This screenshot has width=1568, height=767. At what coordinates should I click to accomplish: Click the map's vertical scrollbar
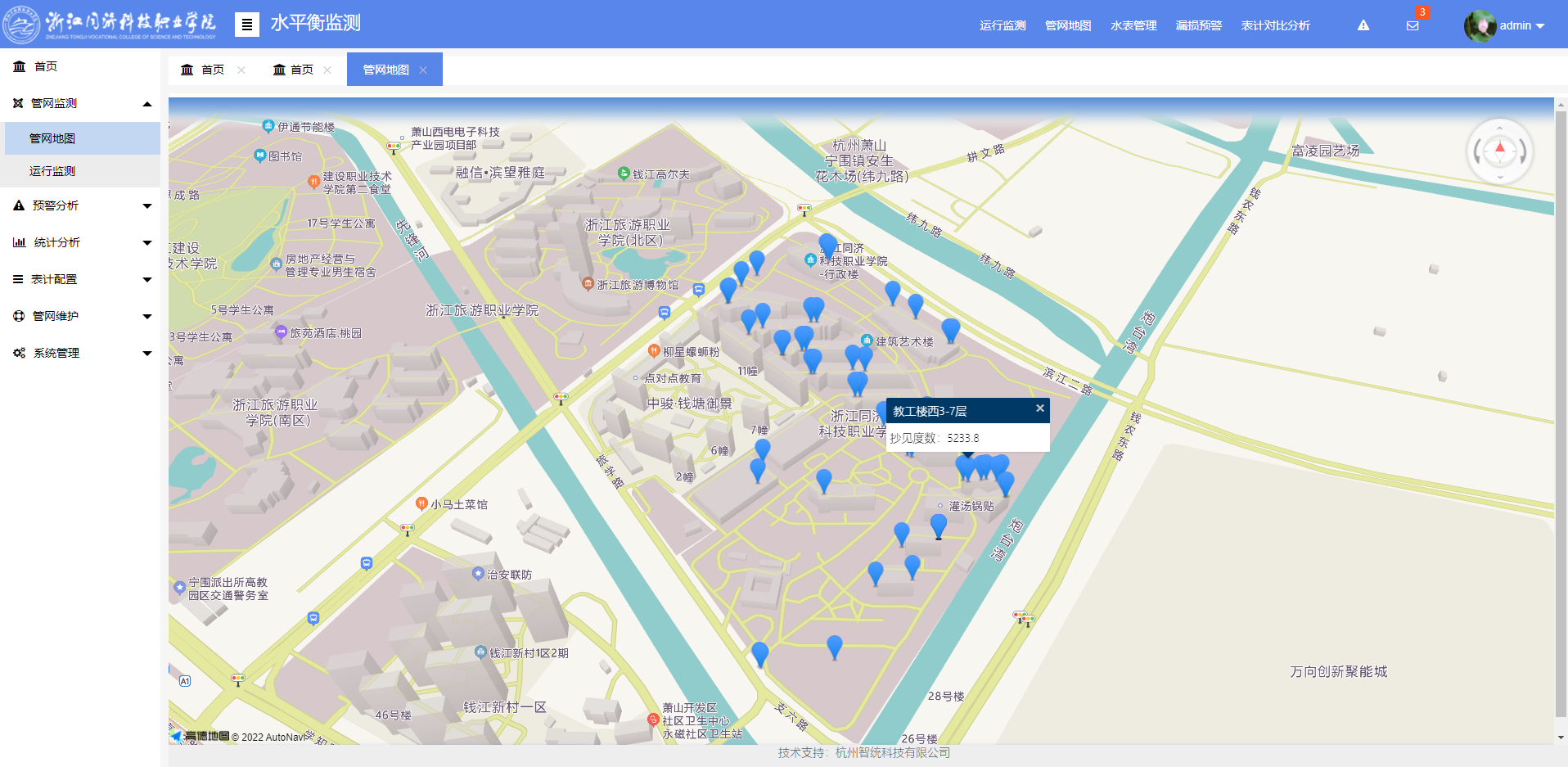point(1560,409)
